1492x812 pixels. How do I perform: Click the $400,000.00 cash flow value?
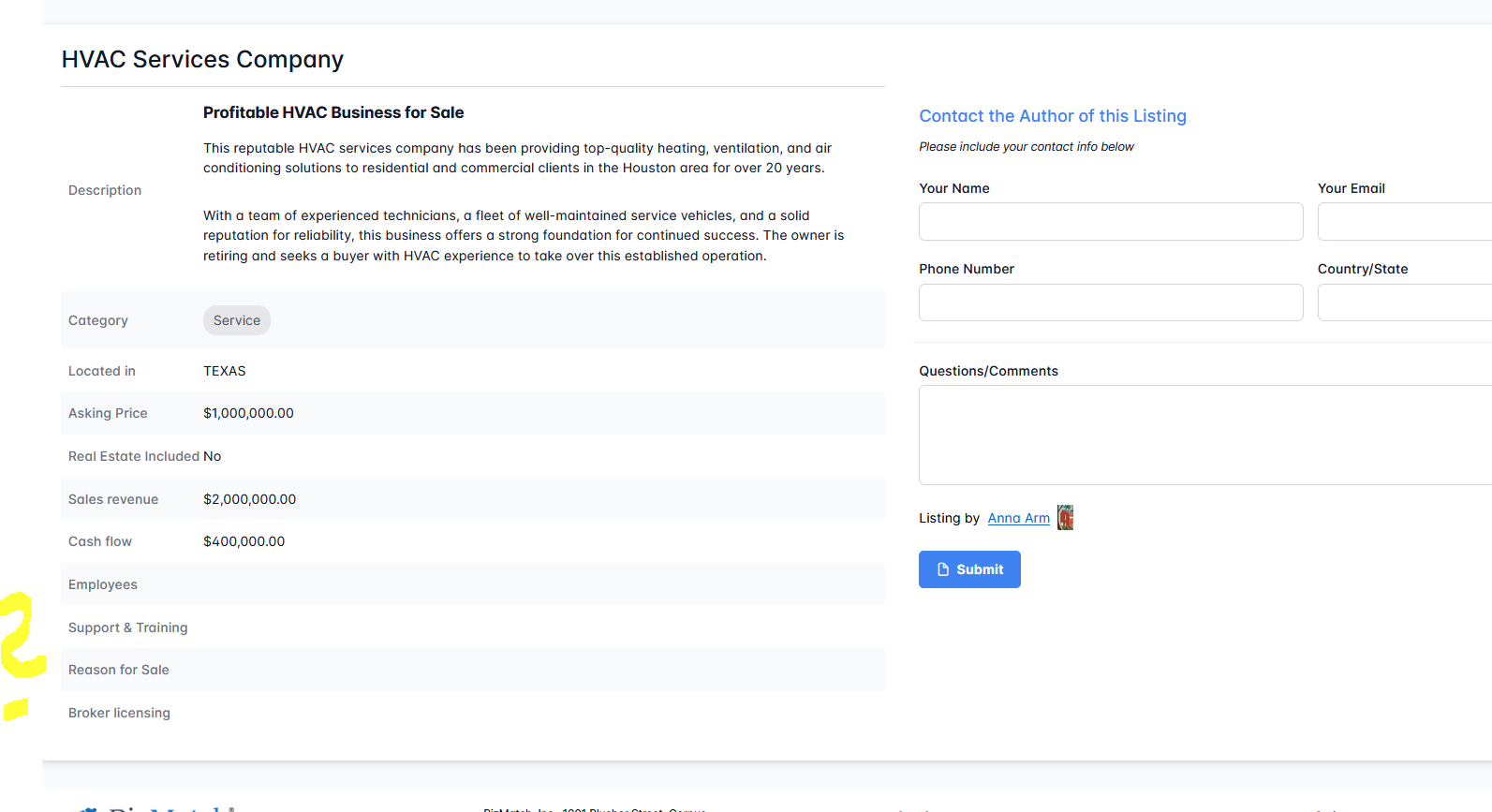[244, 541]
